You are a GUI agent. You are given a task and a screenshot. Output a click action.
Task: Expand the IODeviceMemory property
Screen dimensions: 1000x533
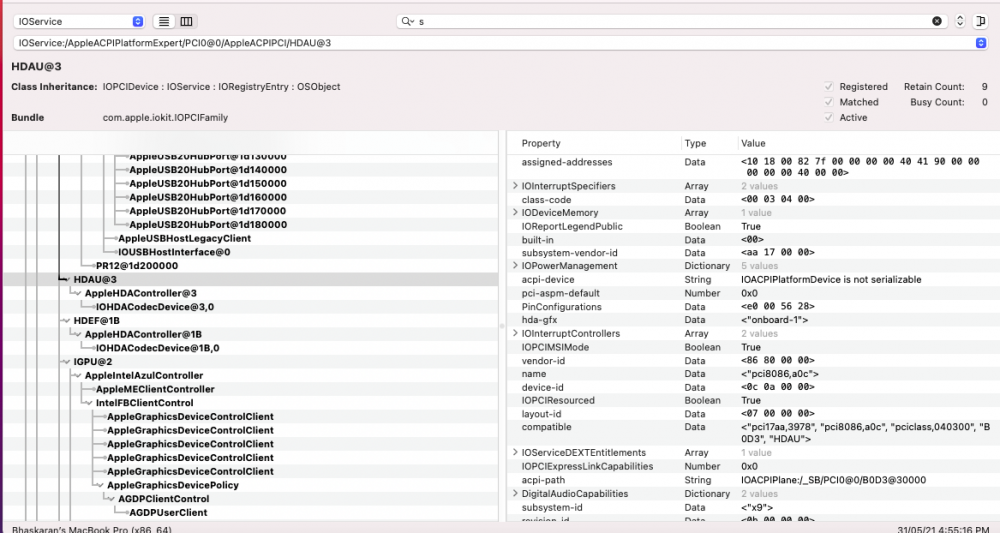pos(515,212)
